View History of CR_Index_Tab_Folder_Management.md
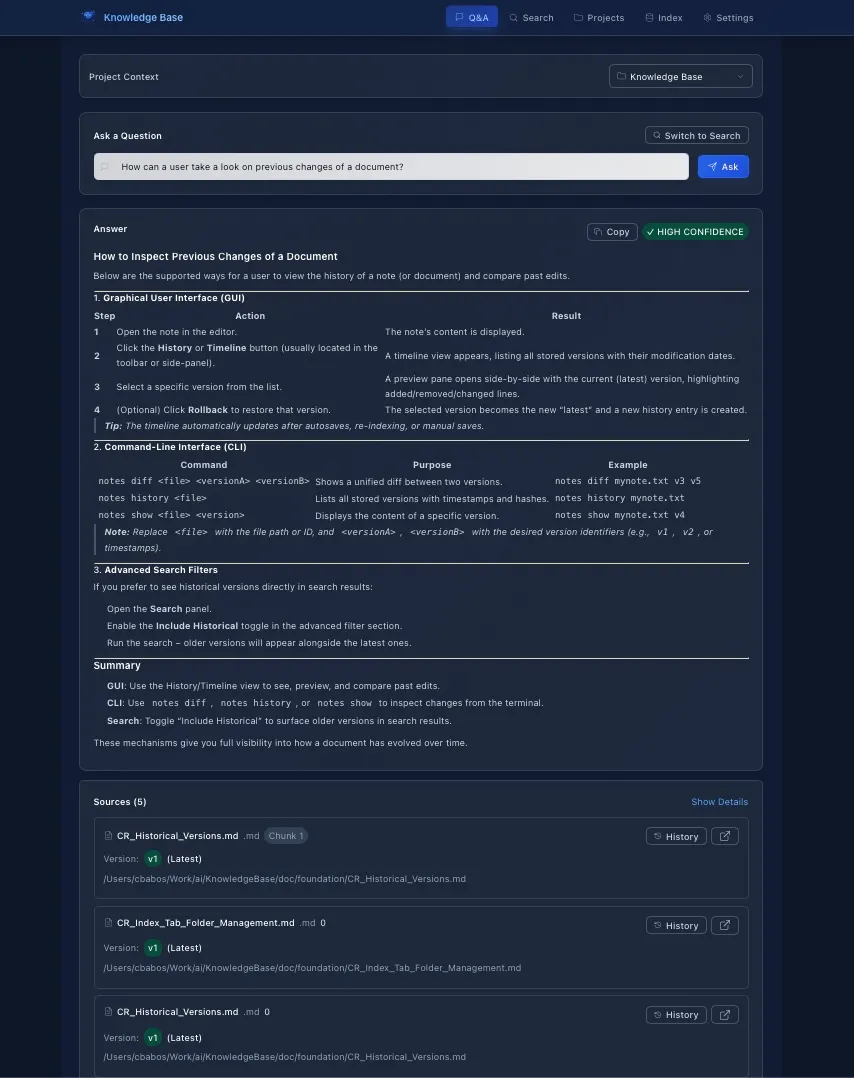 click(x=676, y=925)
